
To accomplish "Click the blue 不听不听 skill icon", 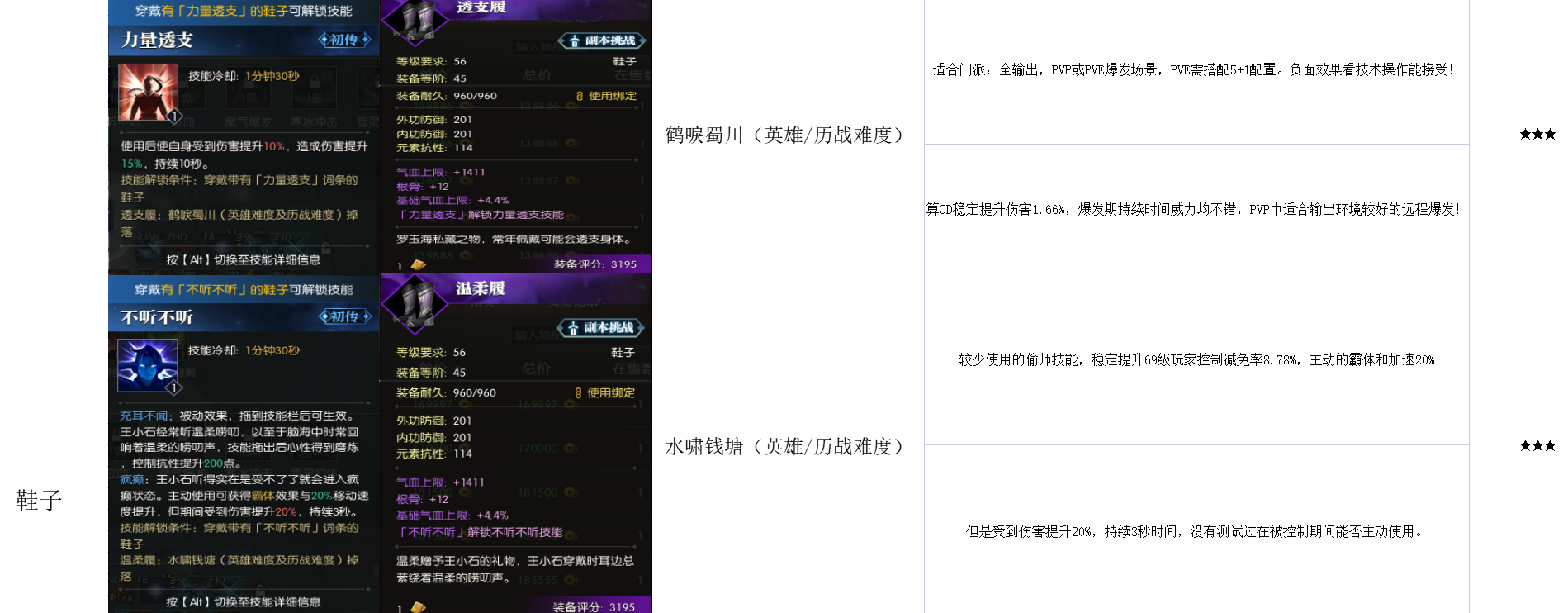I will [x=148, y=364].
